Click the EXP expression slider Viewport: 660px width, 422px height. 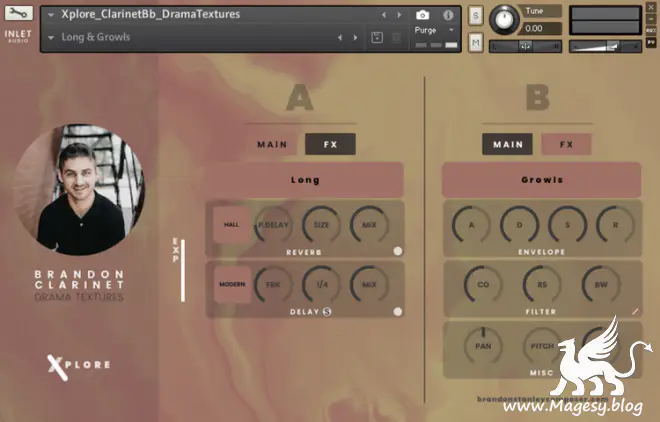point(183,270)
